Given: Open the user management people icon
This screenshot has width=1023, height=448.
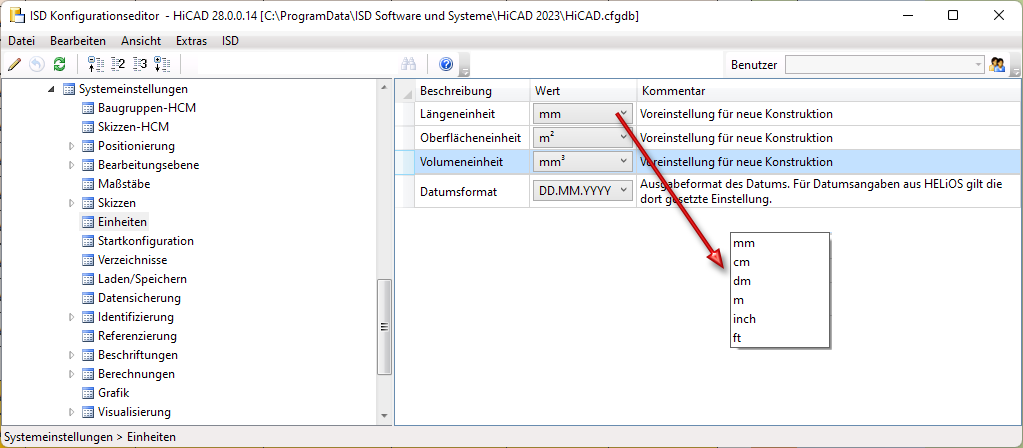Looking at the screenshot, I should point(997,65).
